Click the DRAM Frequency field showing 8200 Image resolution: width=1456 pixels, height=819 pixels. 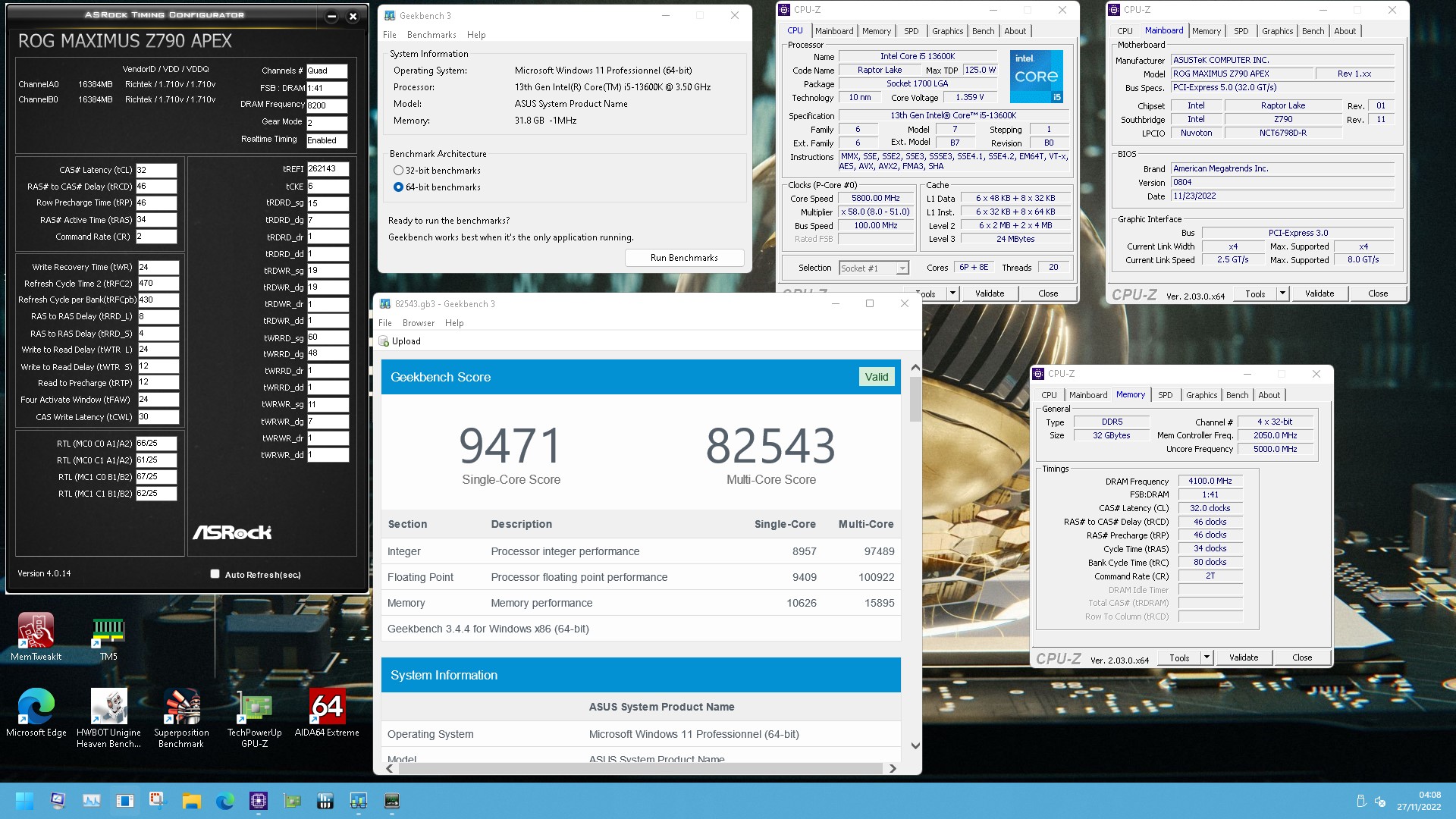point(327,106)
